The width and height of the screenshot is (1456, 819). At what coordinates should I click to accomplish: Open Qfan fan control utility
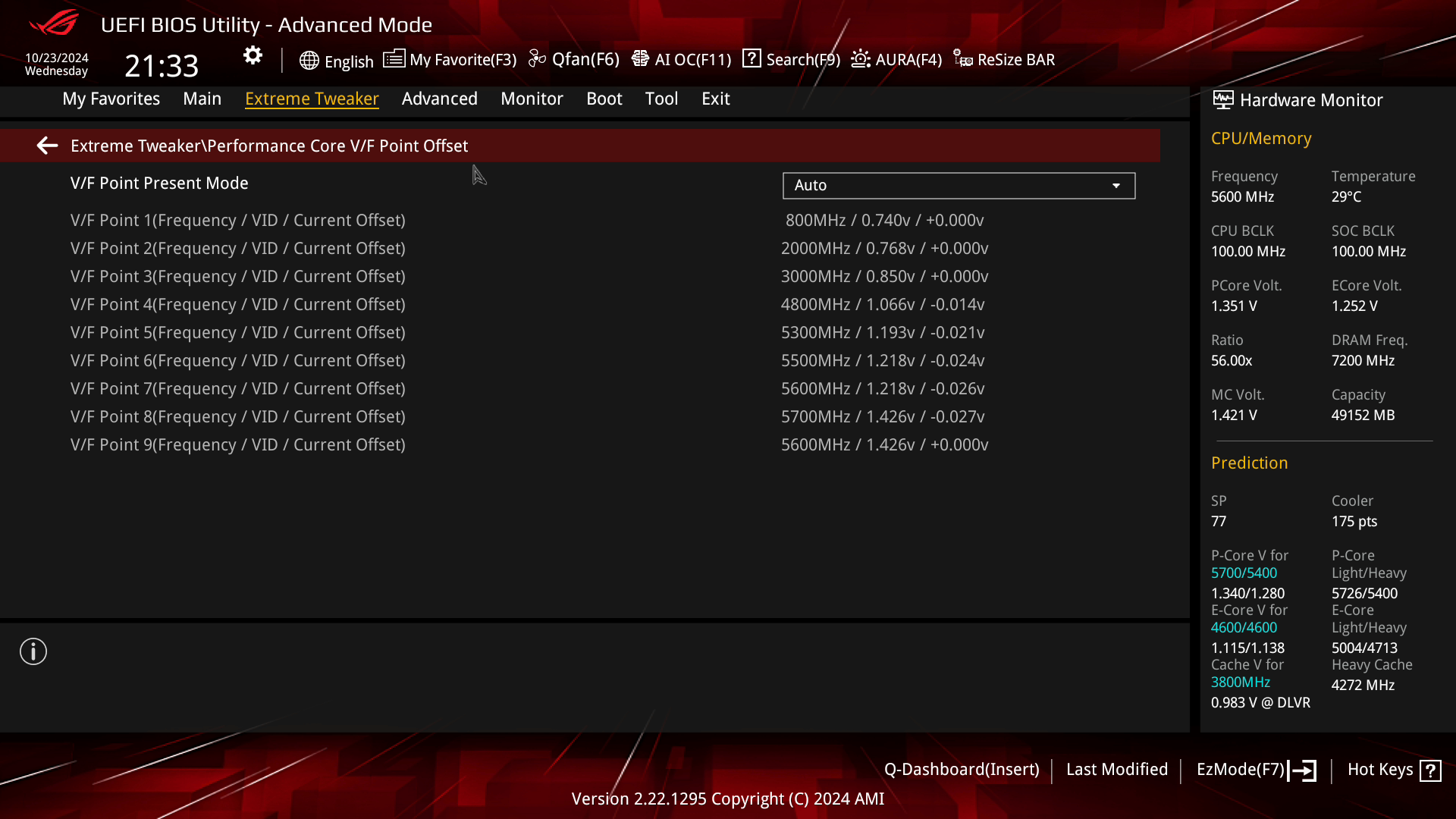[575, 59]
